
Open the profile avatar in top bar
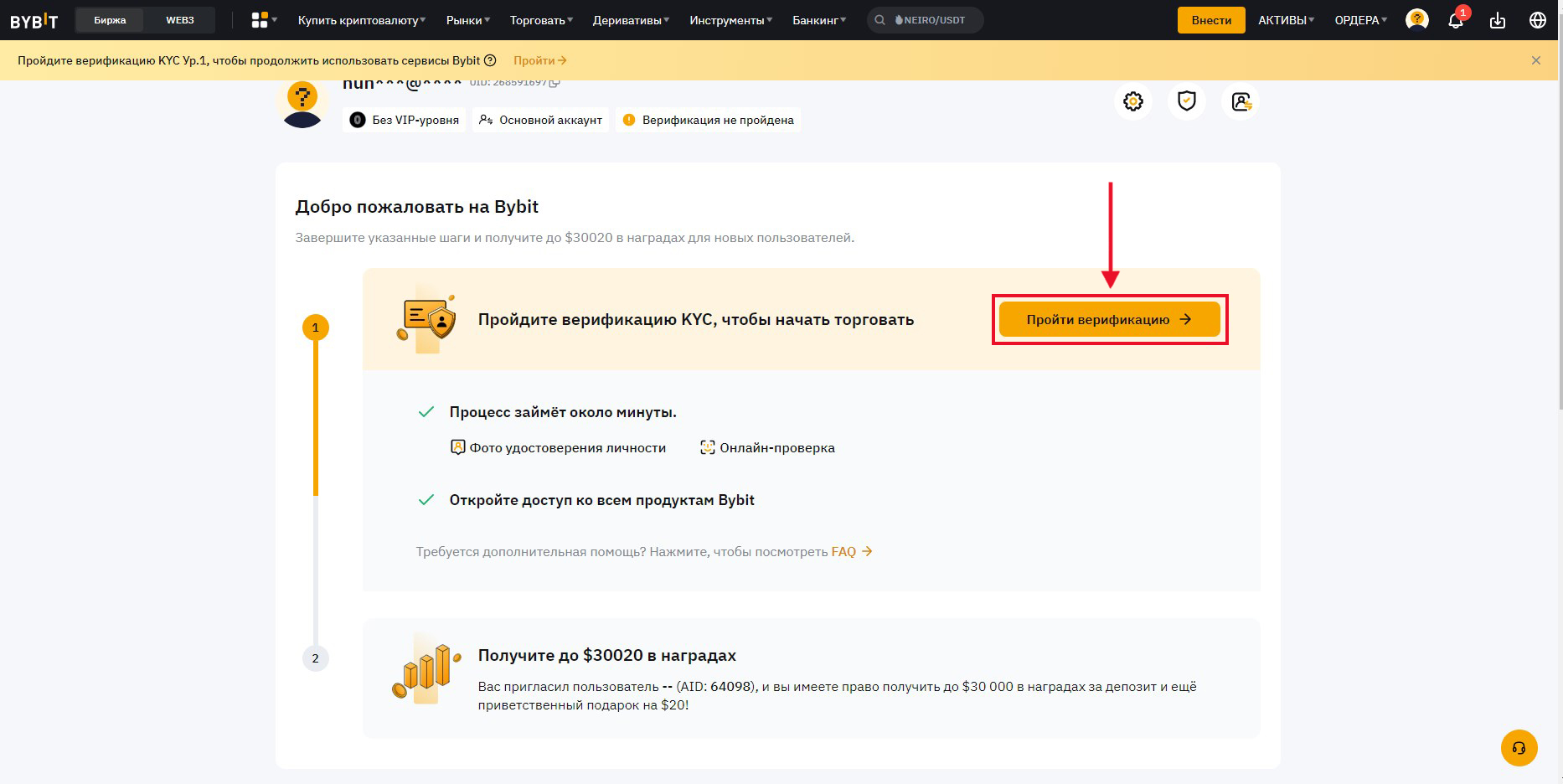coord(1417,19)
